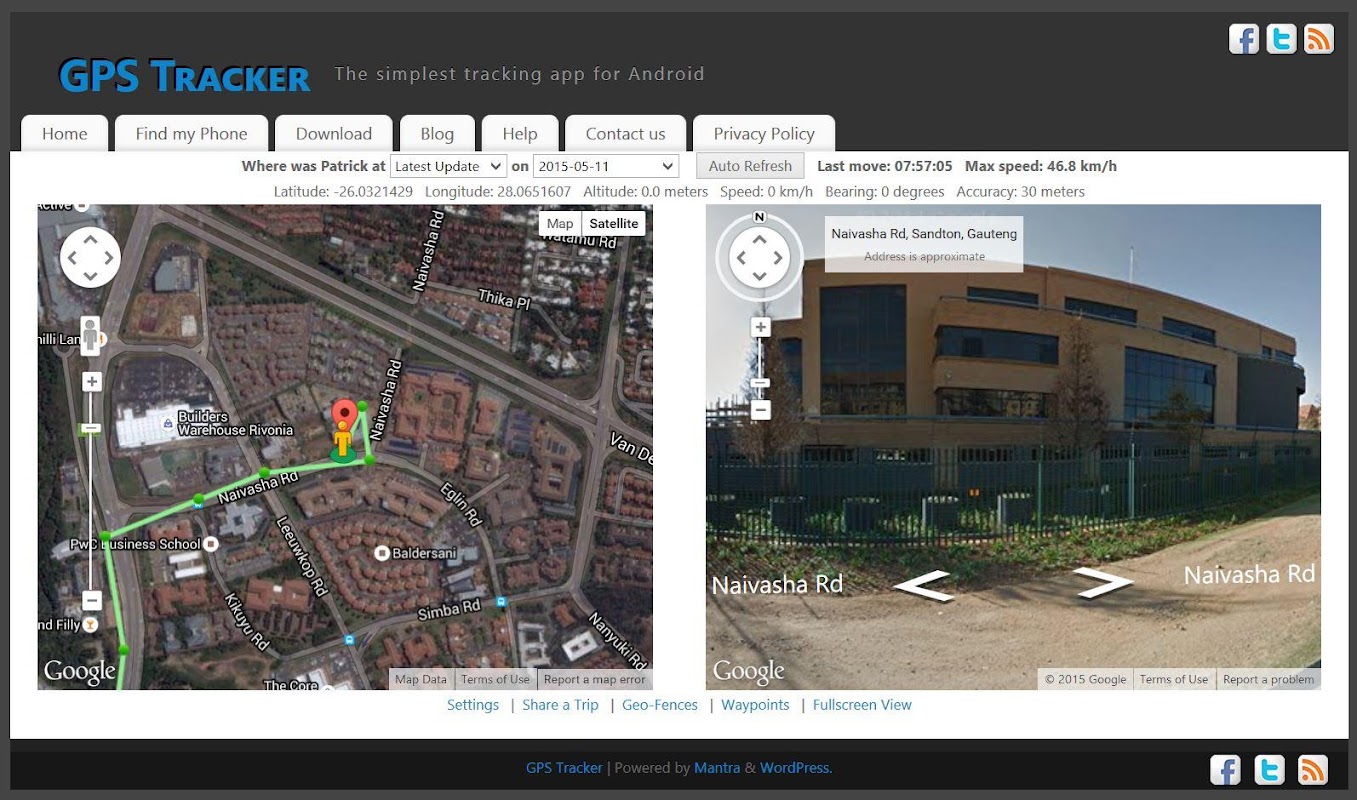Open Map Data attribution on the map
The height and width of the screenshot is (800, 1357).
[x=421, y=679]
